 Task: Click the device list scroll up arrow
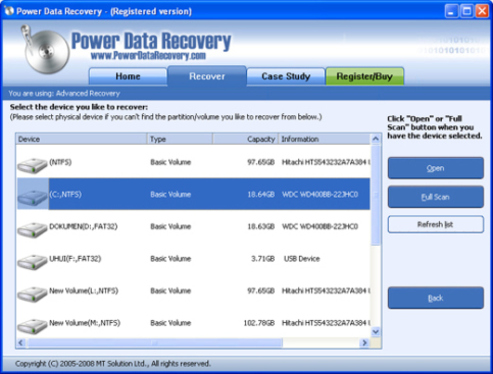pos(376,139)
